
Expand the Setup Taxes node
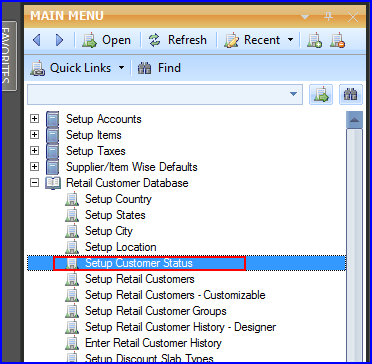(x=34, y=150)
